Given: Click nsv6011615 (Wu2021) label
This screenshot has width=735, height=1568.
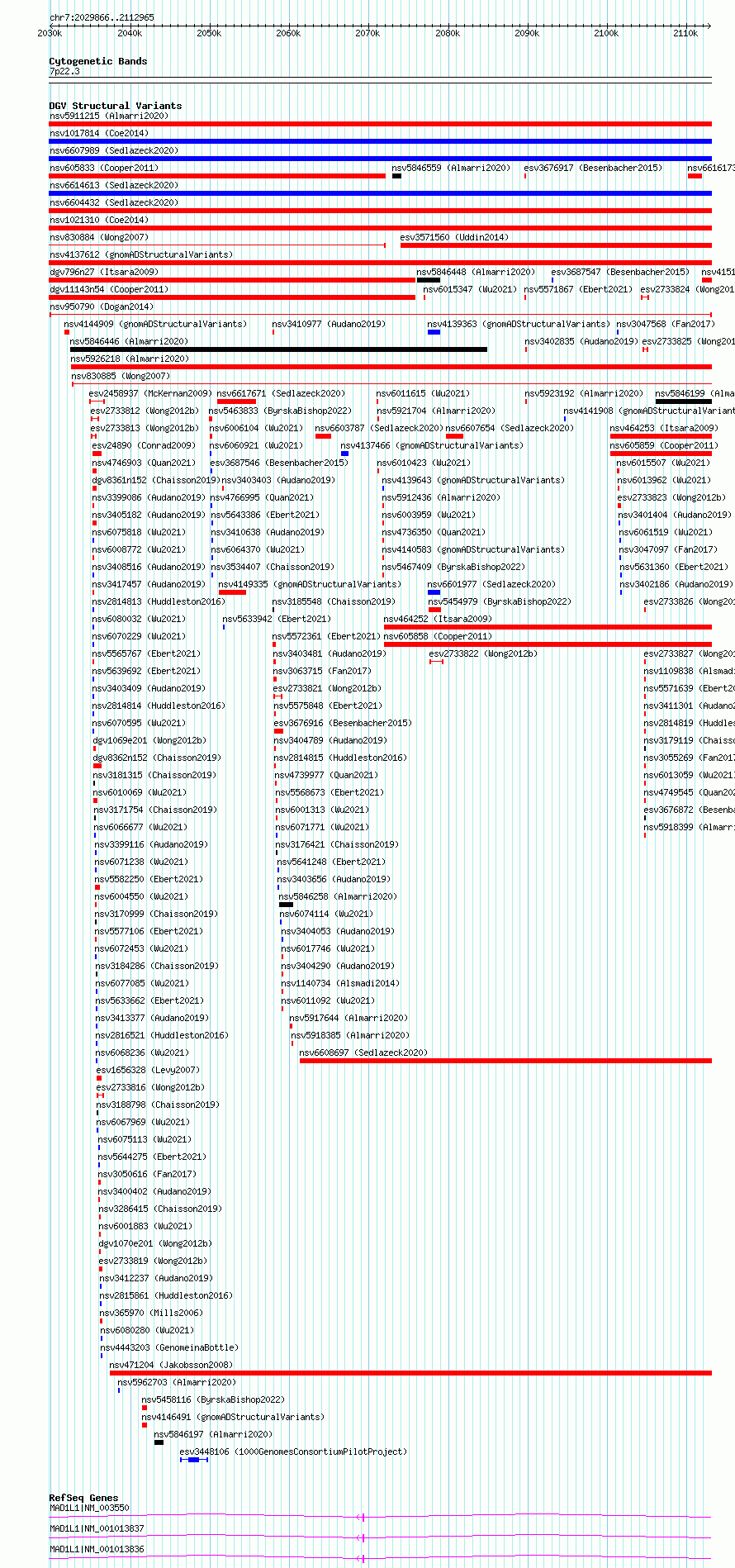Looking at the screenshot, I should pos(424,393).
